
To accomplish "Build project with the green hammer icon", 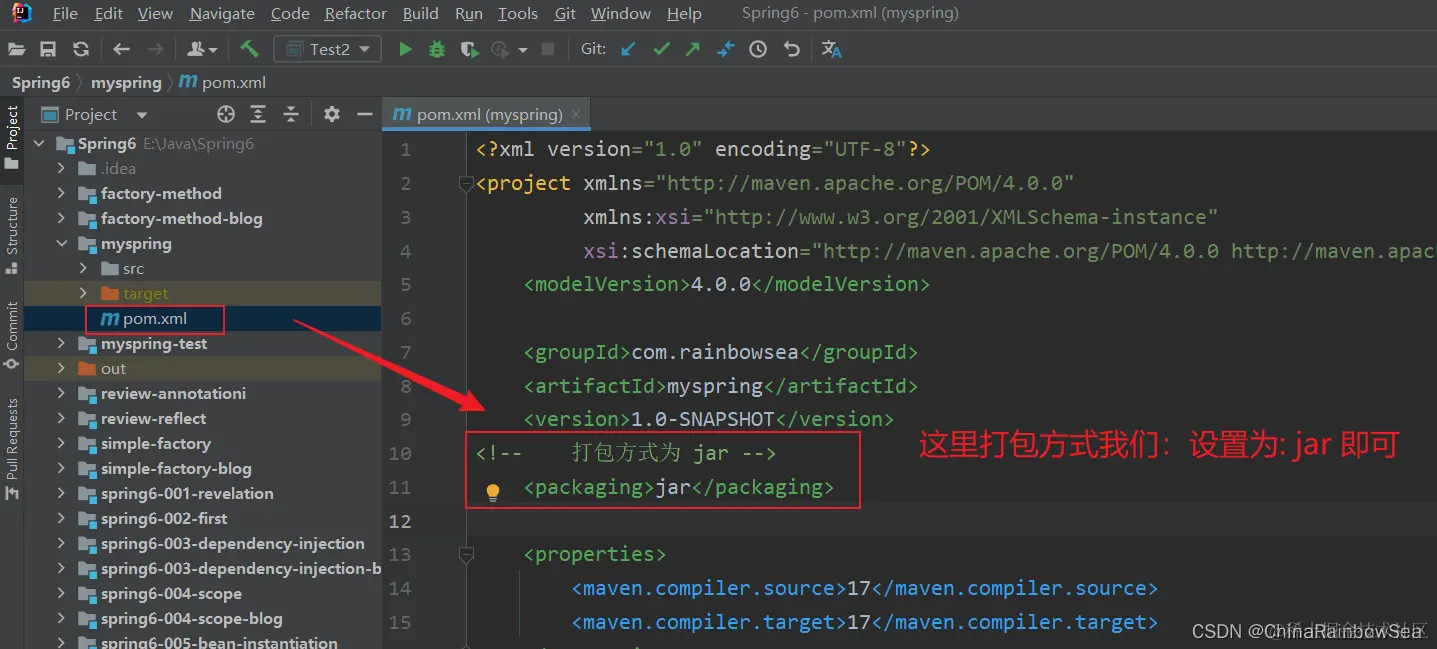I will tap(249, 49).
